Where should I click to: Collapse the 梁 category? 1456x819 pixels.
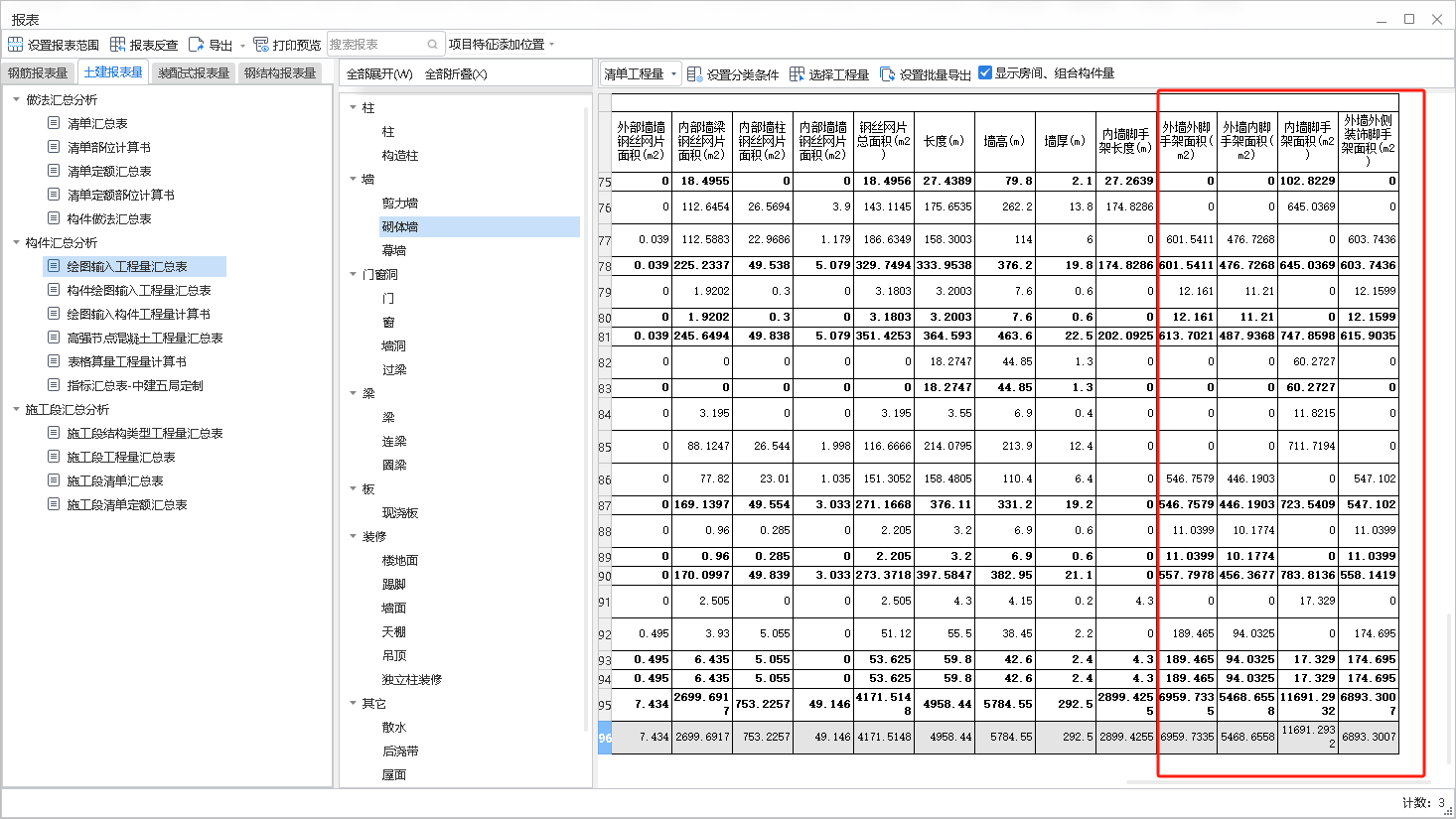pos(353,393)
